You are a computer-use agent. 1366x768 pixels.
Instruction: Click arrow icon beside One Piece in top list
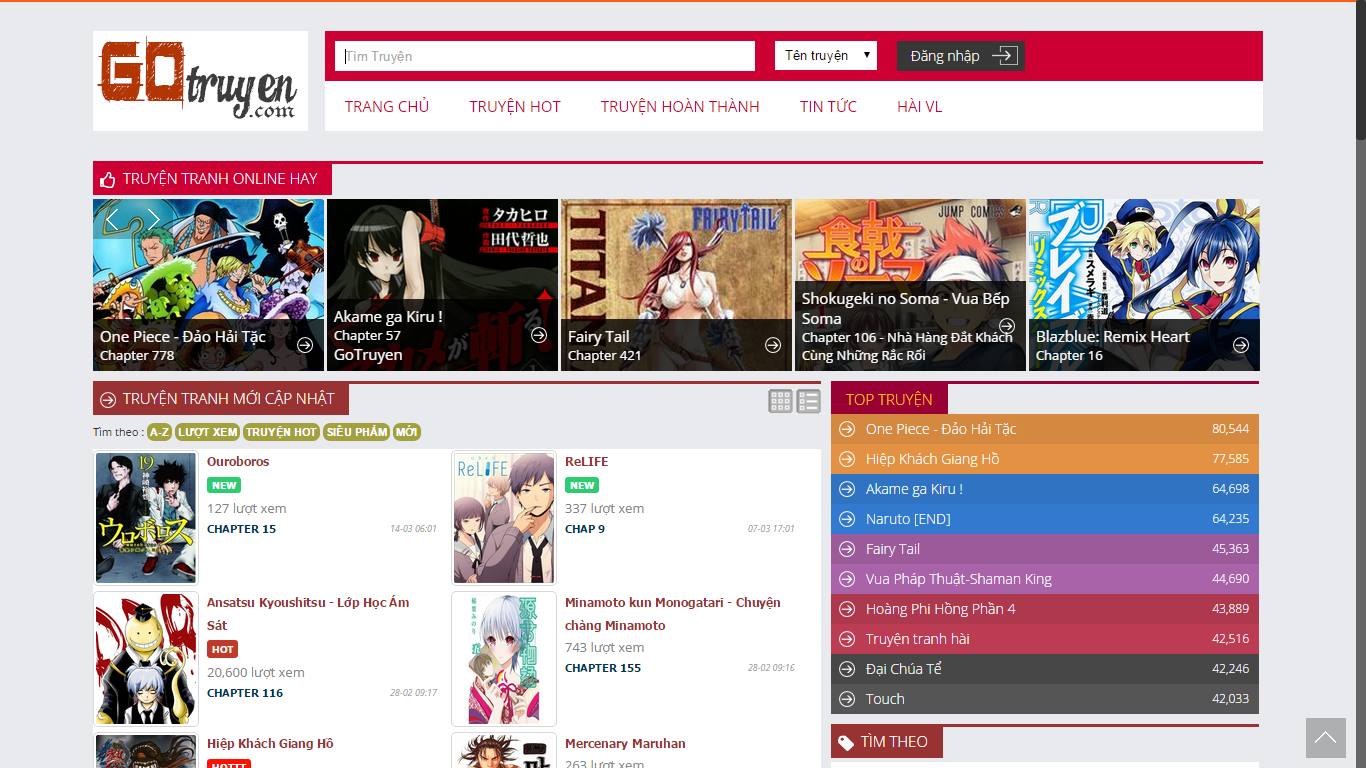pos(847,429)
